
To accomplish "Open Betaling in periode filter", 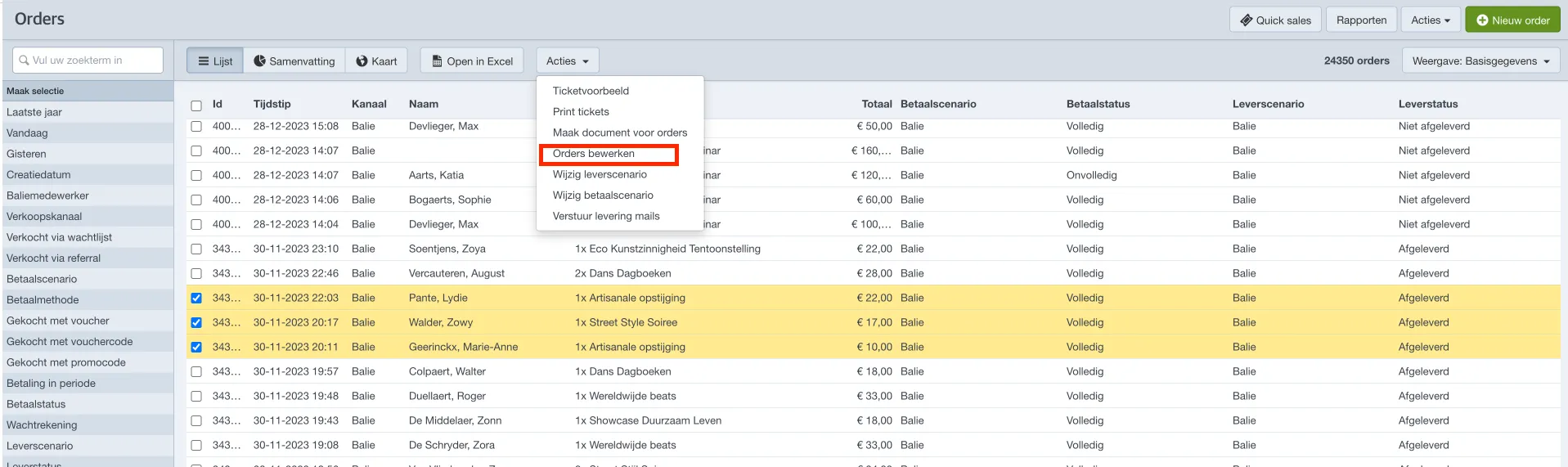I will click(x=88, y=383).
